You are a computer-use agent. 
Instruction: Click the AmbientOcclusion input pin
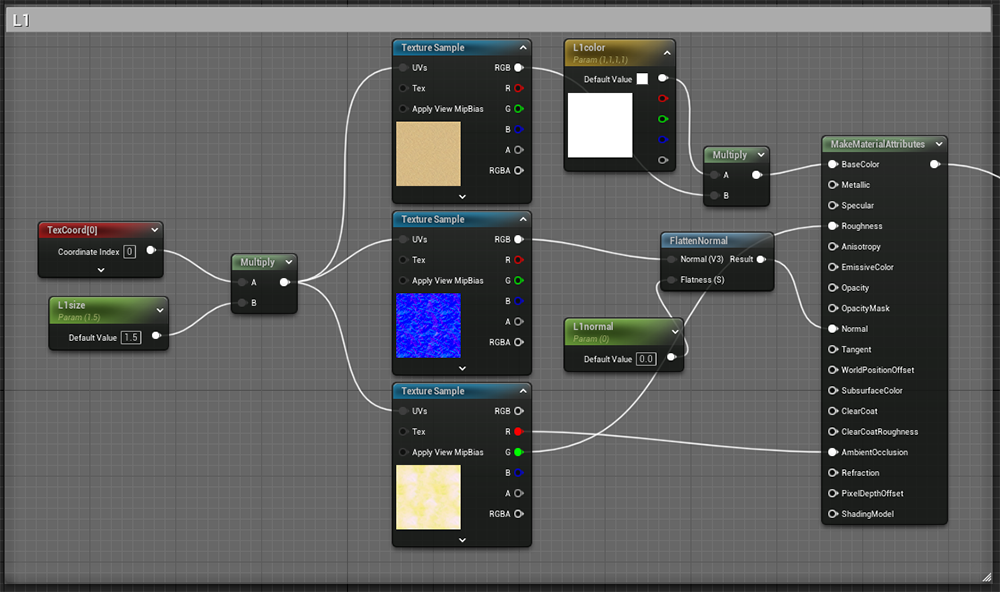[x=833, y=452]
